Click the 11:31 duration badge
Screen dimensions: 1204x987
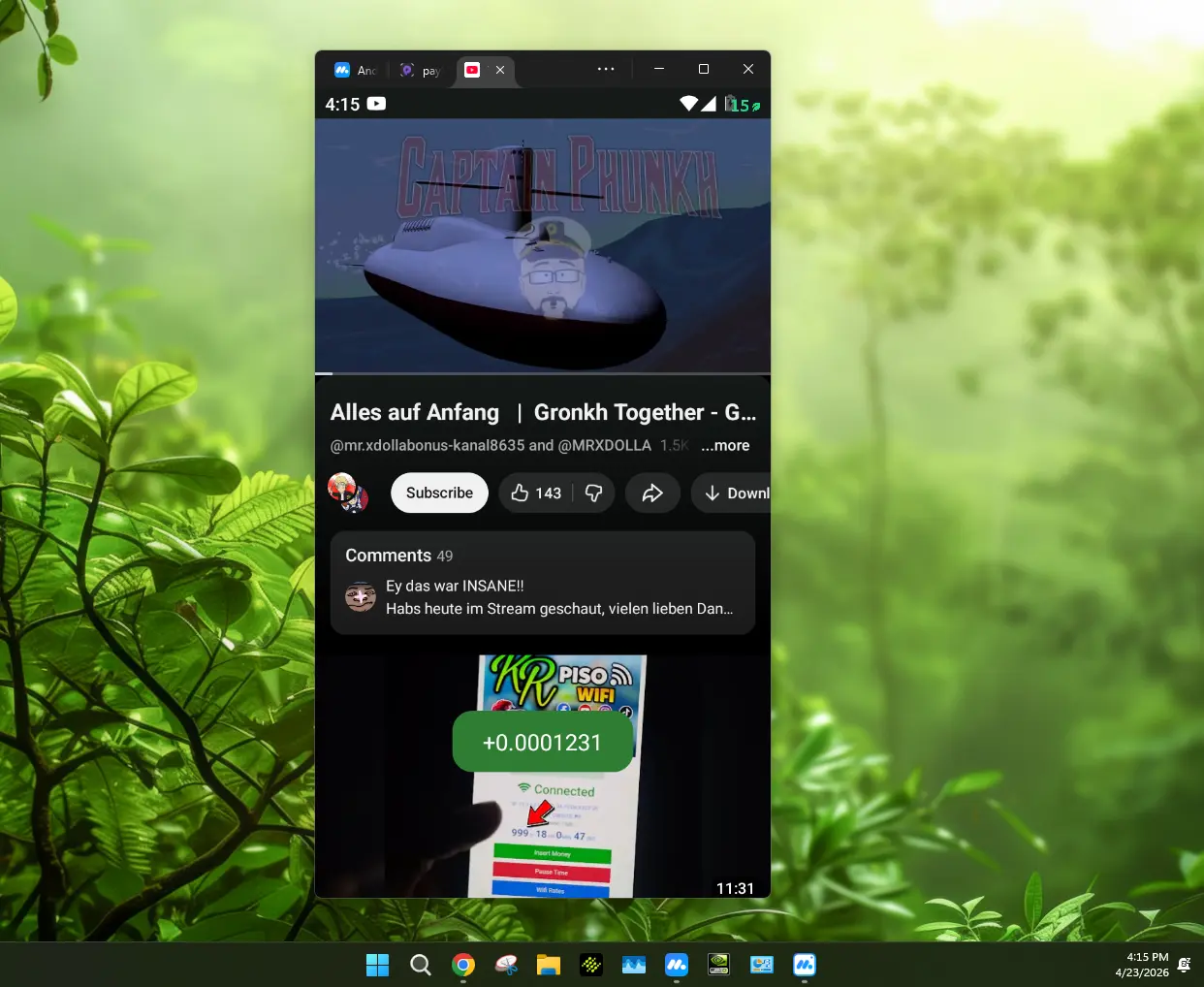click(735, 888)
